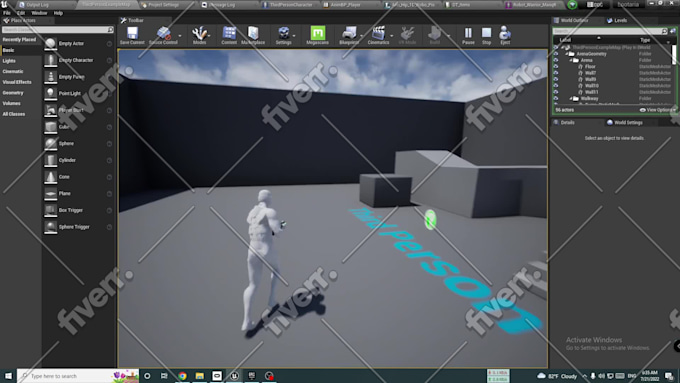Switch to the World Settings tab
Screen dimensions: 680x383
(x=628, y=123)
